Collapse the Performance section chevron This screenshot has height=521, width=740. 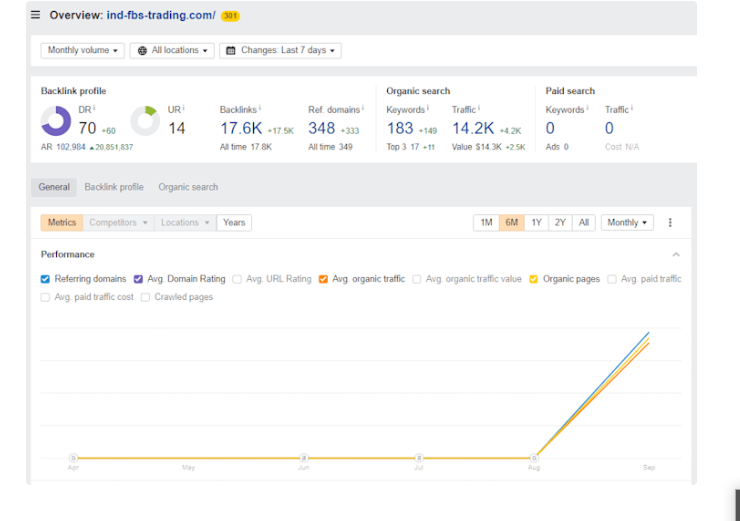point(676,255)
